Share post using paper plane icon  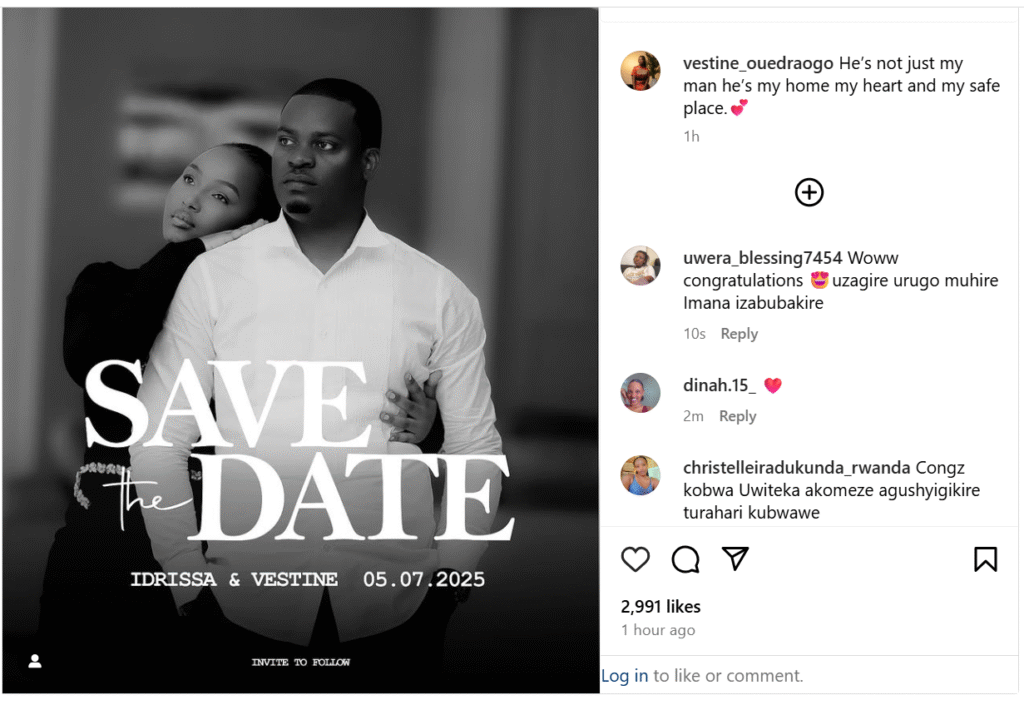click(735, 559)
